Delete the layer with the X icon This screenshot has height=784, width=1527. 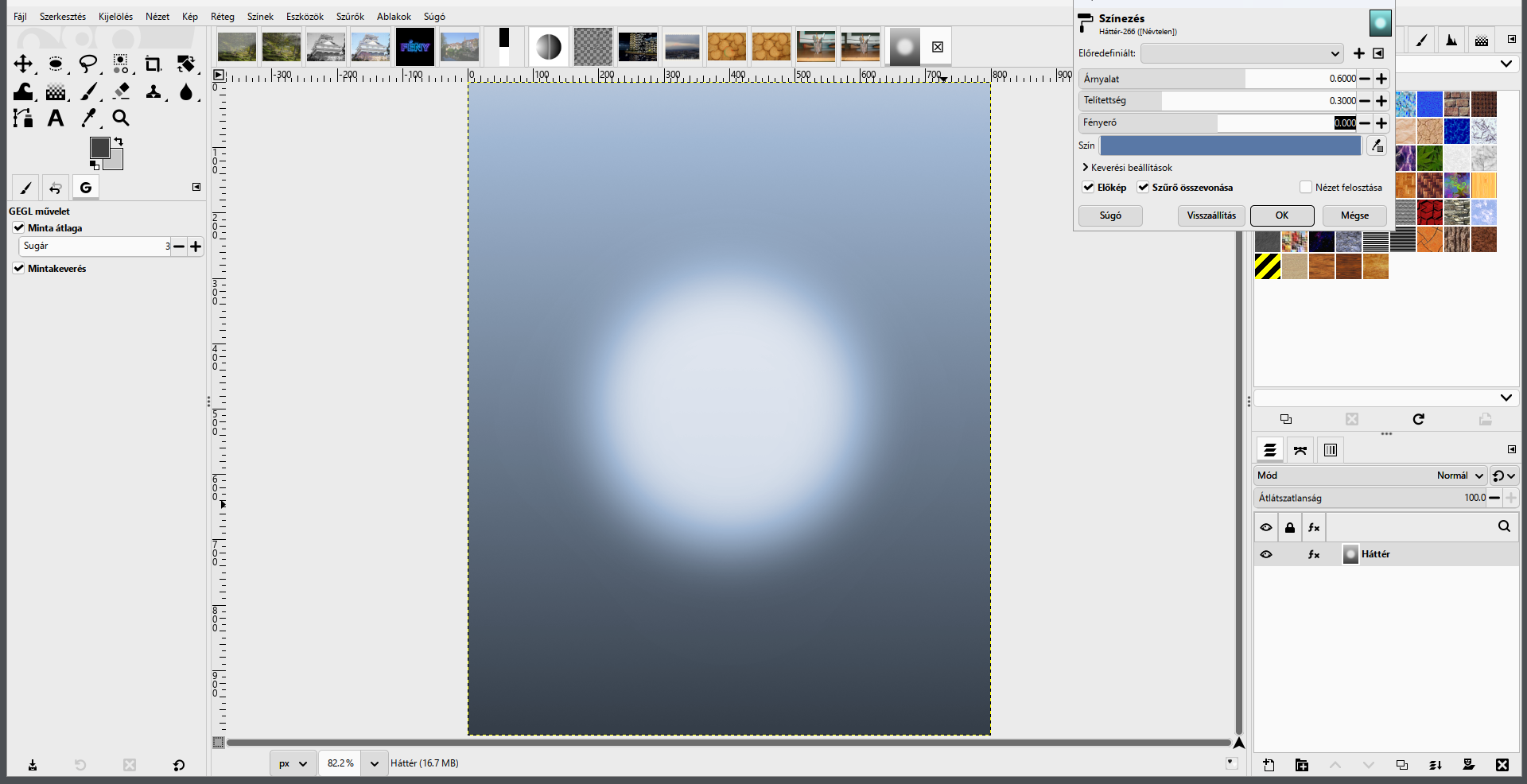click(x=1502, y=765)
